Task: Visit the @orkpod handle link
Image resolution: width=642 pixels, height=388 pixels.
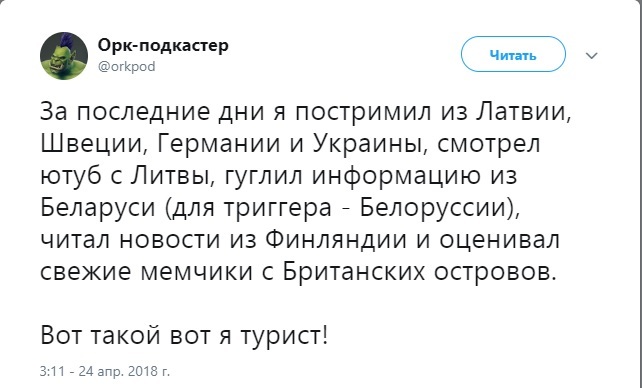Action: click(127, 66)
